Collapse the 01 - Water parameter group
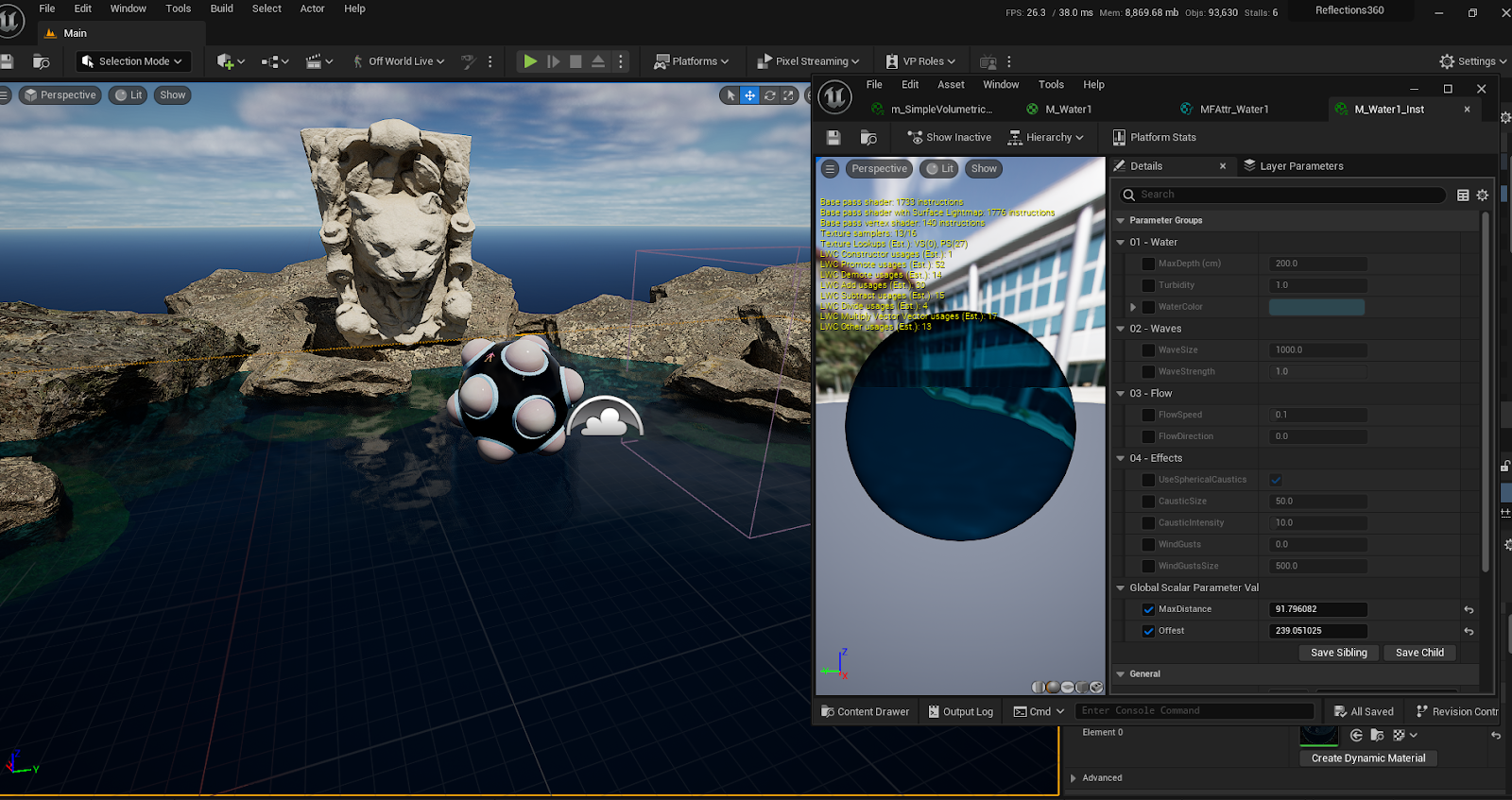The width and height of the screenshot is (1512, 800). click(x=1121, y=243)
